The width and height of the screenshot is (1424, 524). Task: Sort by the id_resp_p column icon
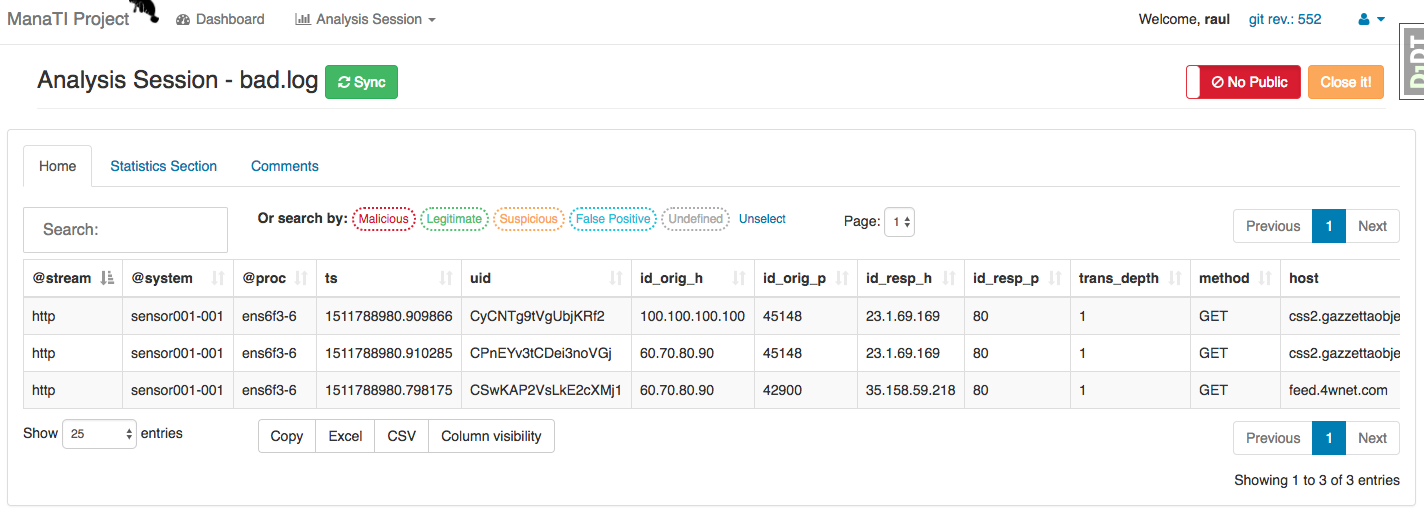tap(1054, 278)
